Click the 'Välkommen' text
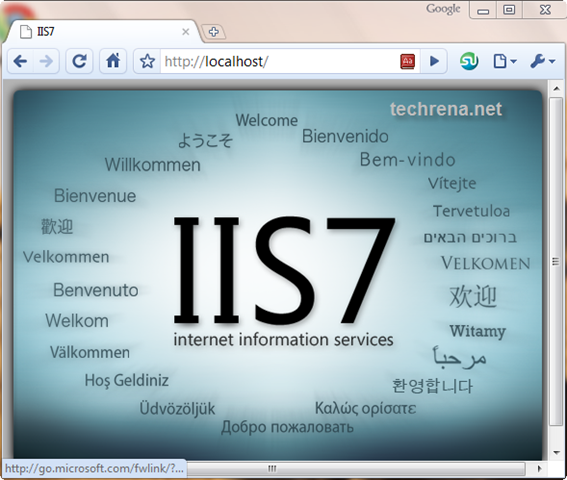 [90, 352]
